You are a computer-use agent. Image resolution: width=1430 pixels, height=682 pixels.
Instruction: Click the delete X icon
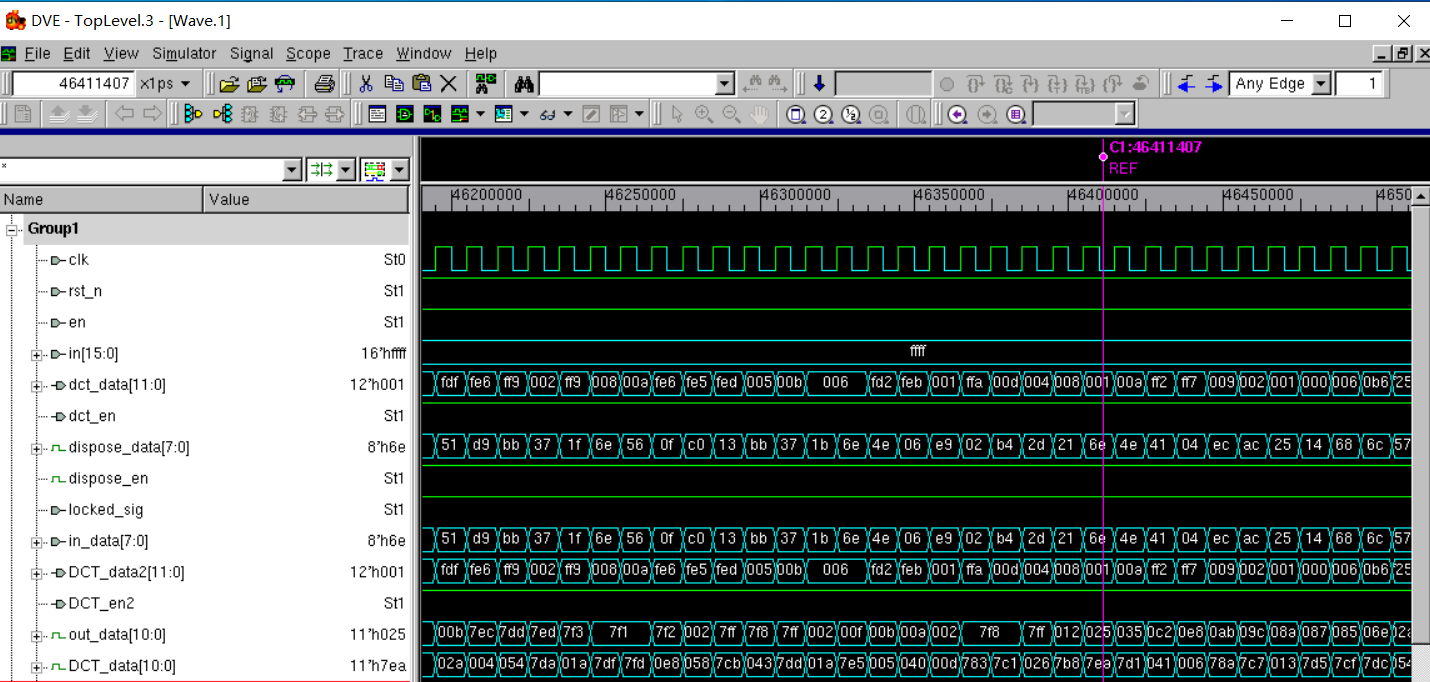click(449, 84)
